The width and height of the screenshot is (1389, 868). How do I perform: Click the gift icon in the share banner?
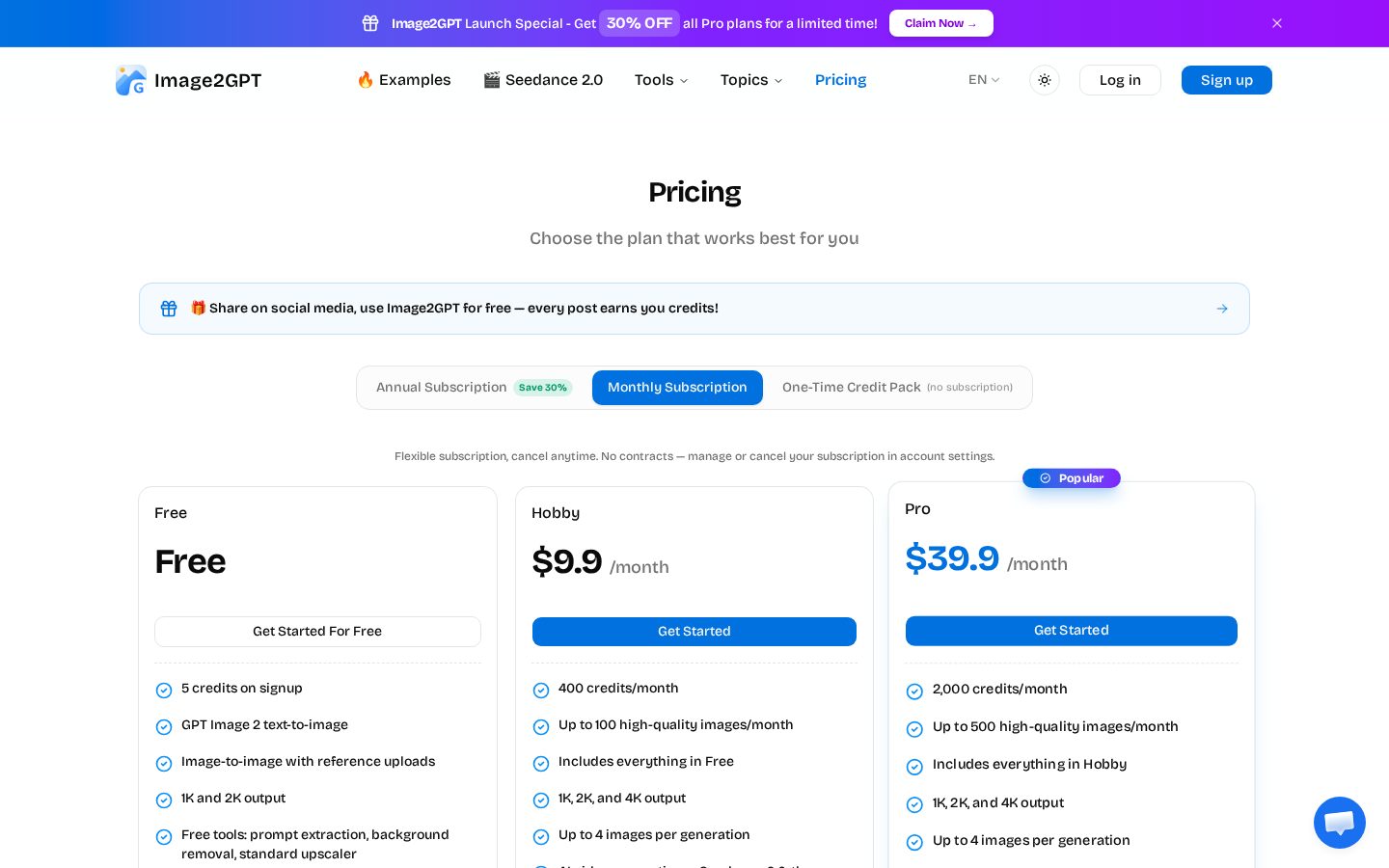point(169,309)
